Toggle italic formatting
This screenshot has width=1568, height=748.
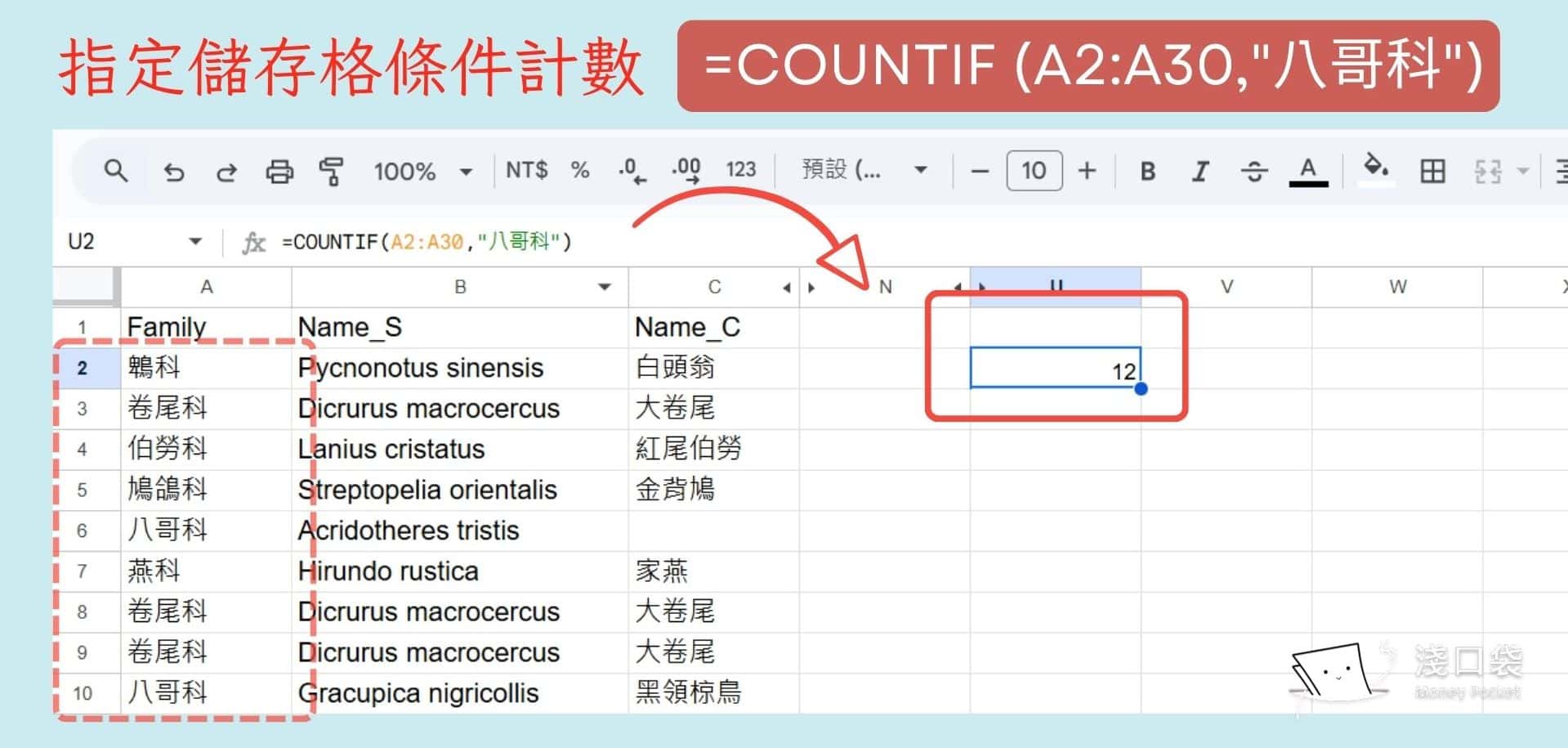click(1200, 171)
